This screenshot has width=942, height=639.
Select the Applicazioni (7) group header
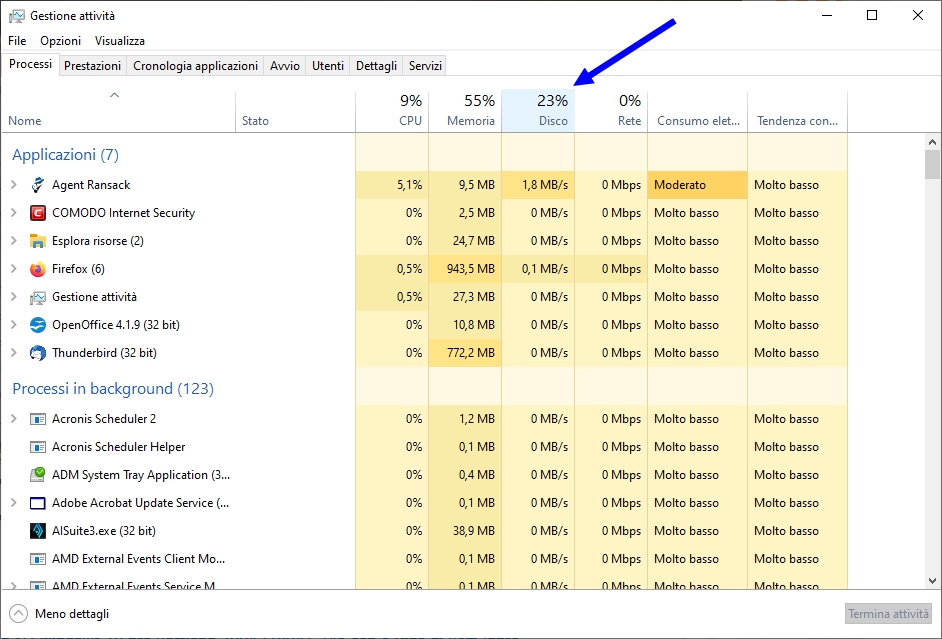(x=65, y=155)
